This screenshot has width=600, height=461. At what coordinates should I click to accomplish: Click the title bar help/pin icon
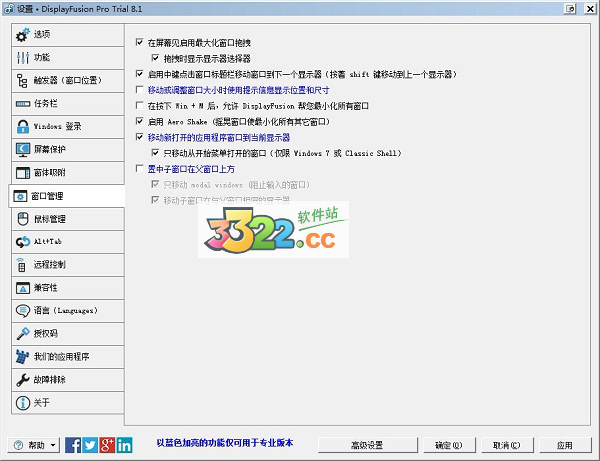tap(570, 8)
